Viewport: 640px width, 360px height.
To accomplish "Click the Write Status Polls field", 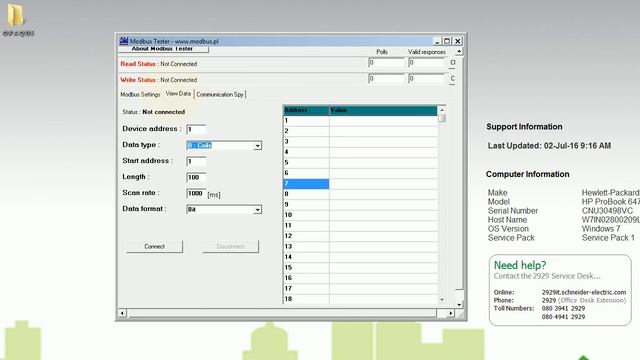I will [x=386, y=78].
